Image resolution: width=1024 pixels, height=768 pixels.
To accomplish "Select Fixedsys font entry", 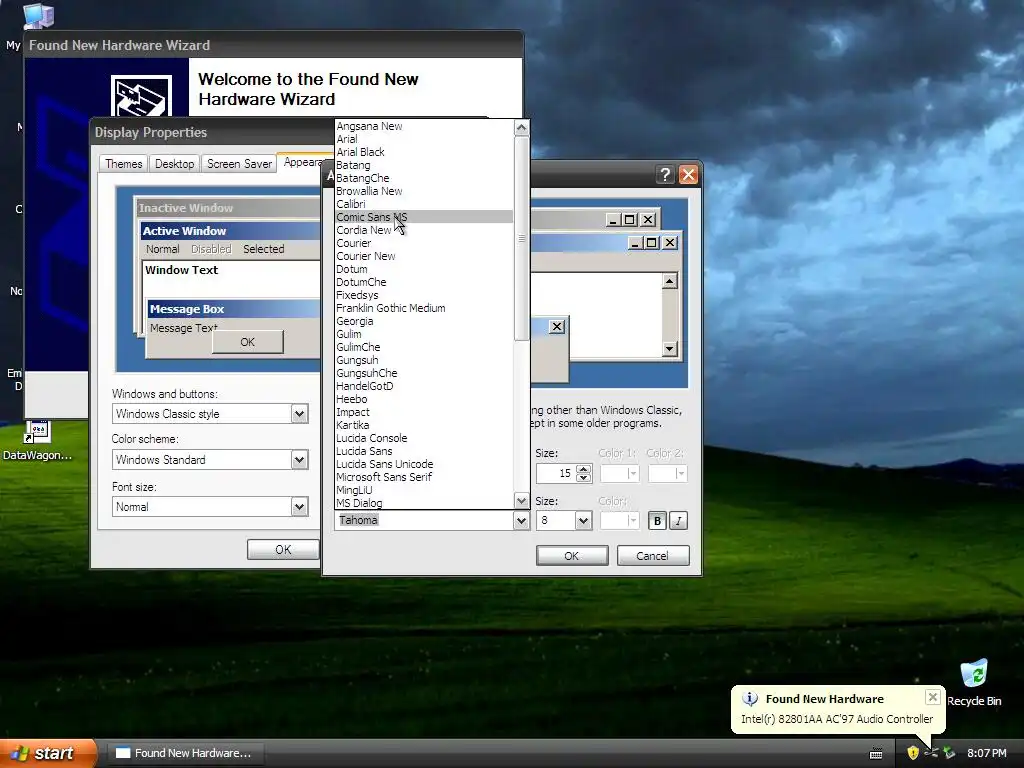I will [x=424, y=295].
